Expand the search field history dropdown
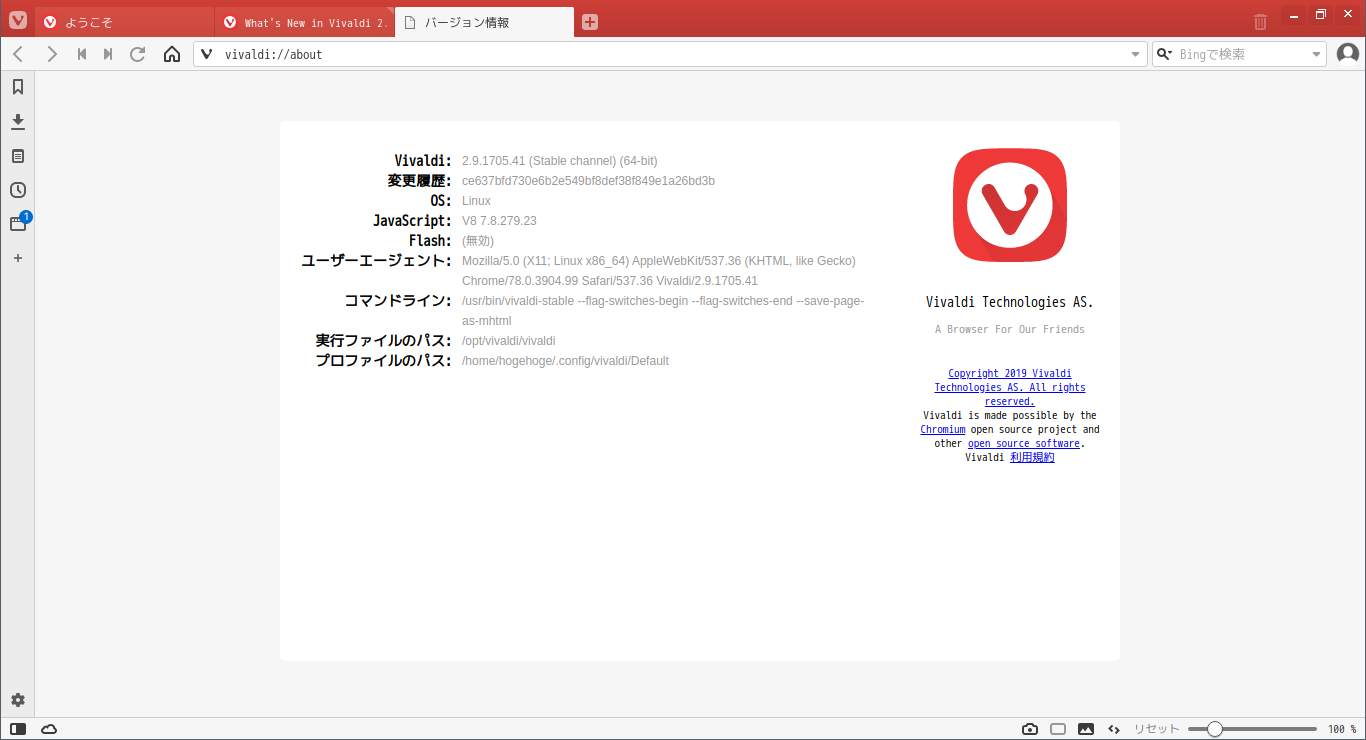The image size is (1366, 740). pyautogui.click(x=1316, y=54)
